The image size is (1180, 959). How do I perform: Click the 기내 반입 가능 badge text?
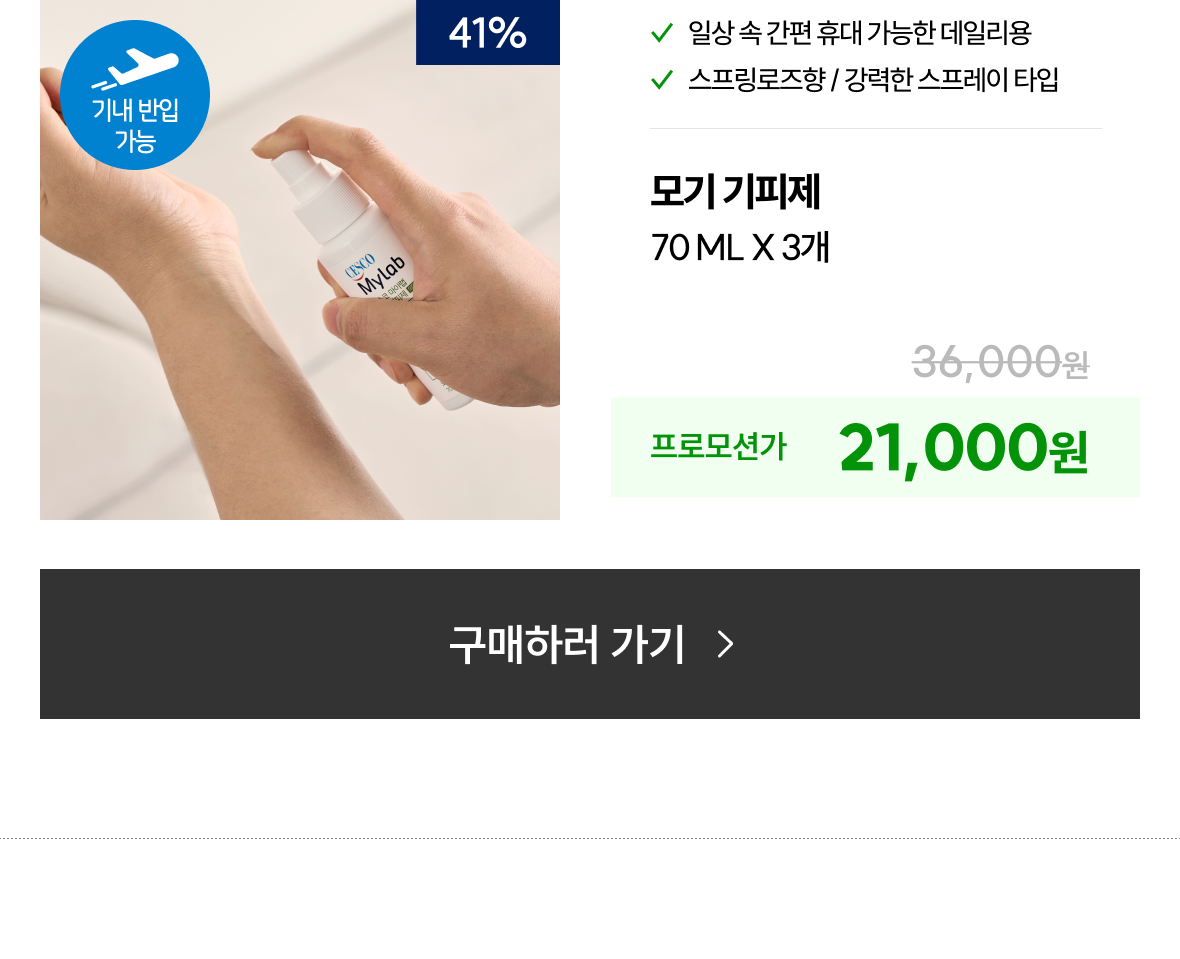[x=135, y=125]
